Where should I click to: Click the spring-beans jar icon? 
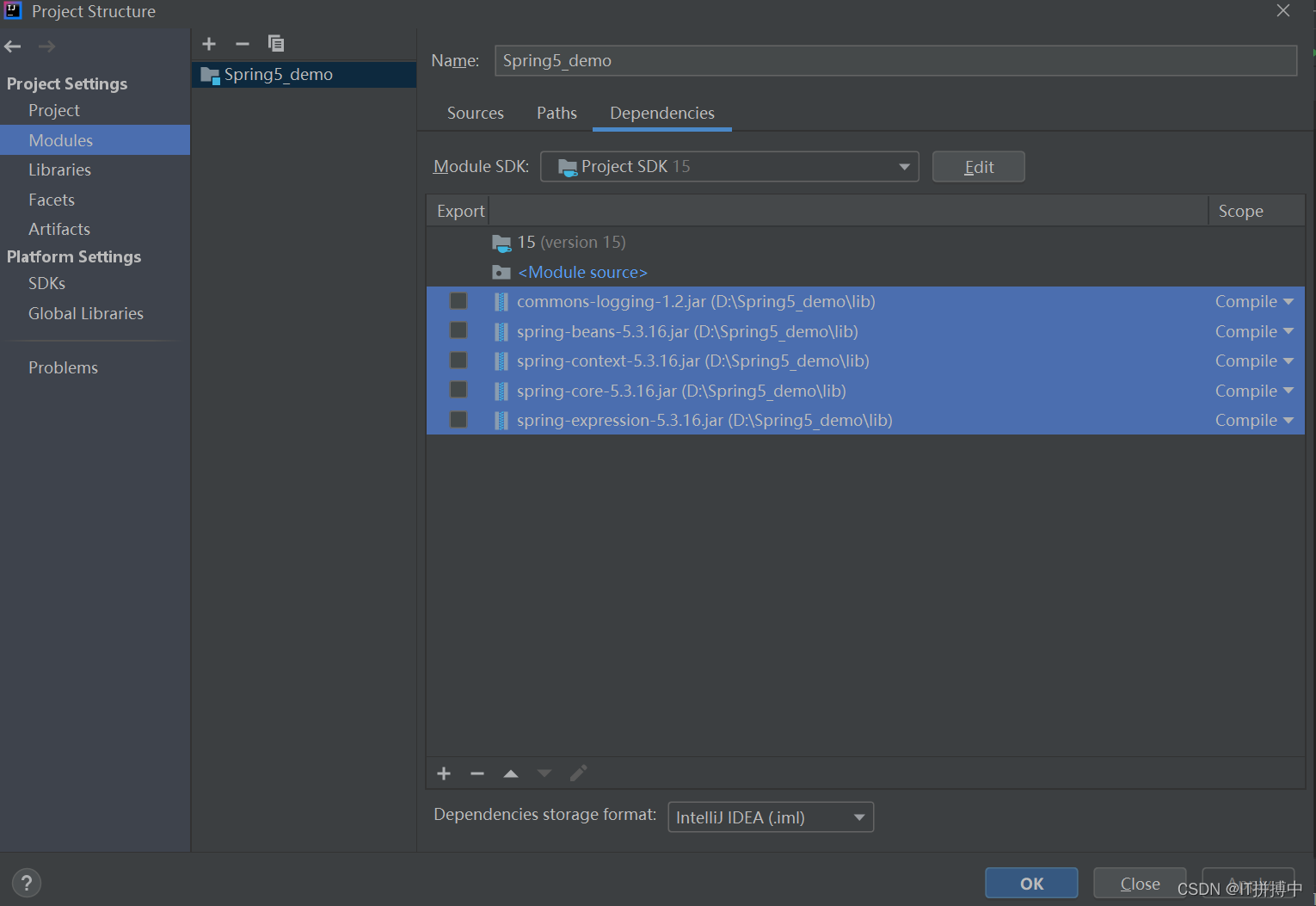click(501, 331)
